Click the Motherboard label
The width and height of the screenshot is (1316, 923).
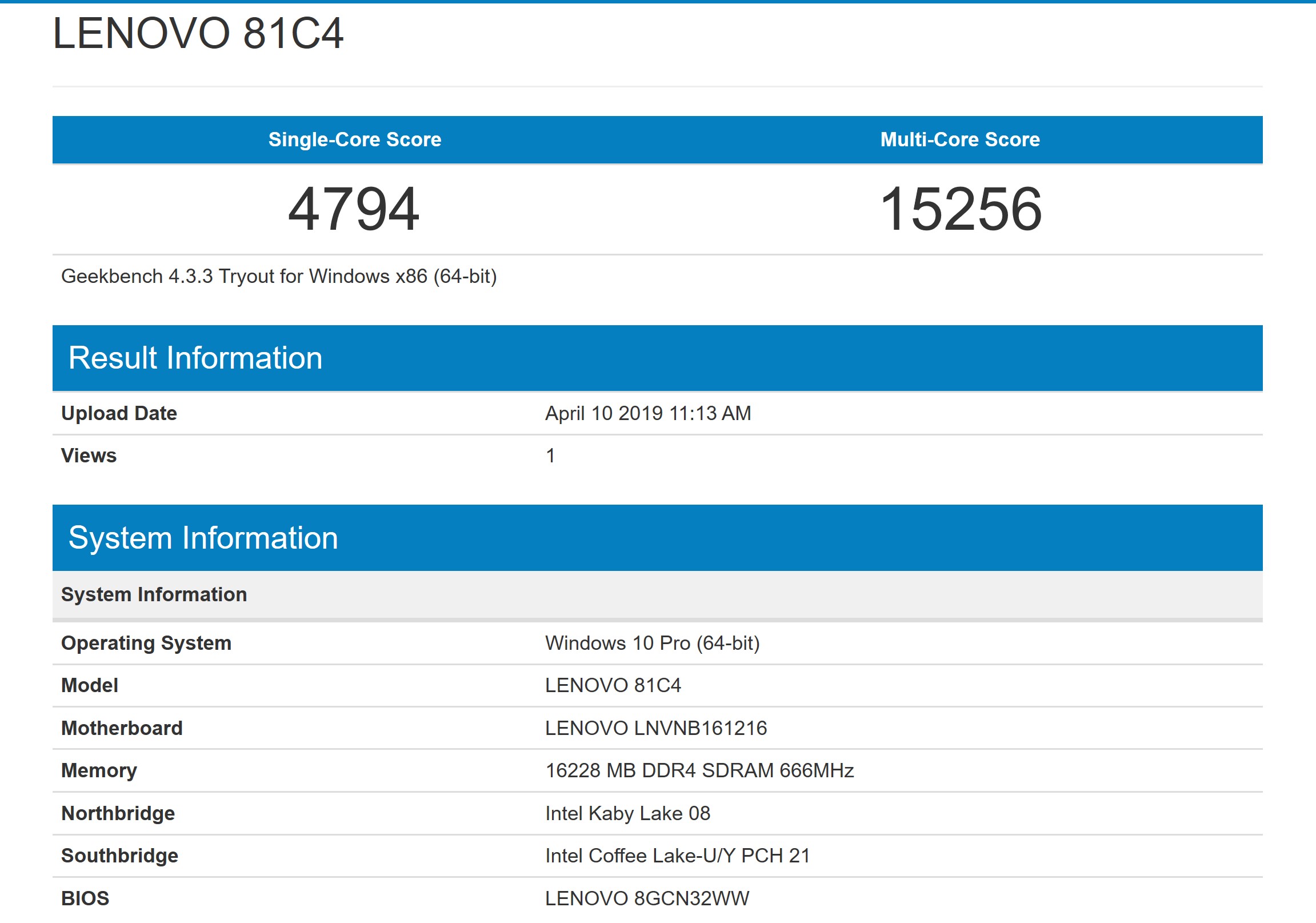click(122, 728)
